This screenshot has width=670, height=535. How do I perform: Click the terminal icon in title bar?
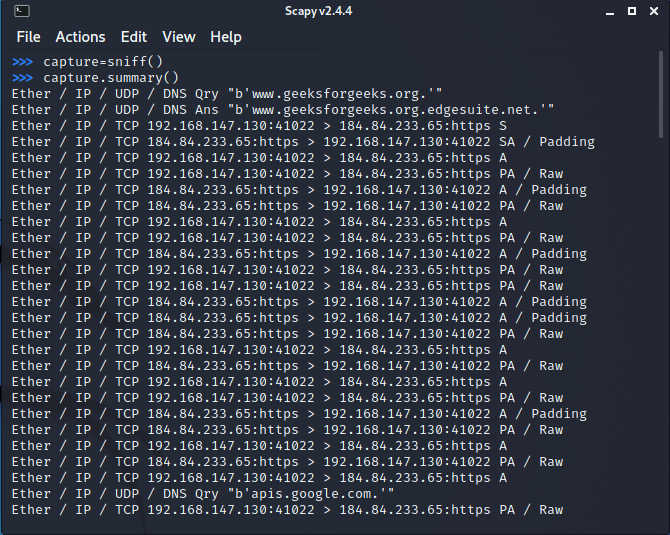21,11
